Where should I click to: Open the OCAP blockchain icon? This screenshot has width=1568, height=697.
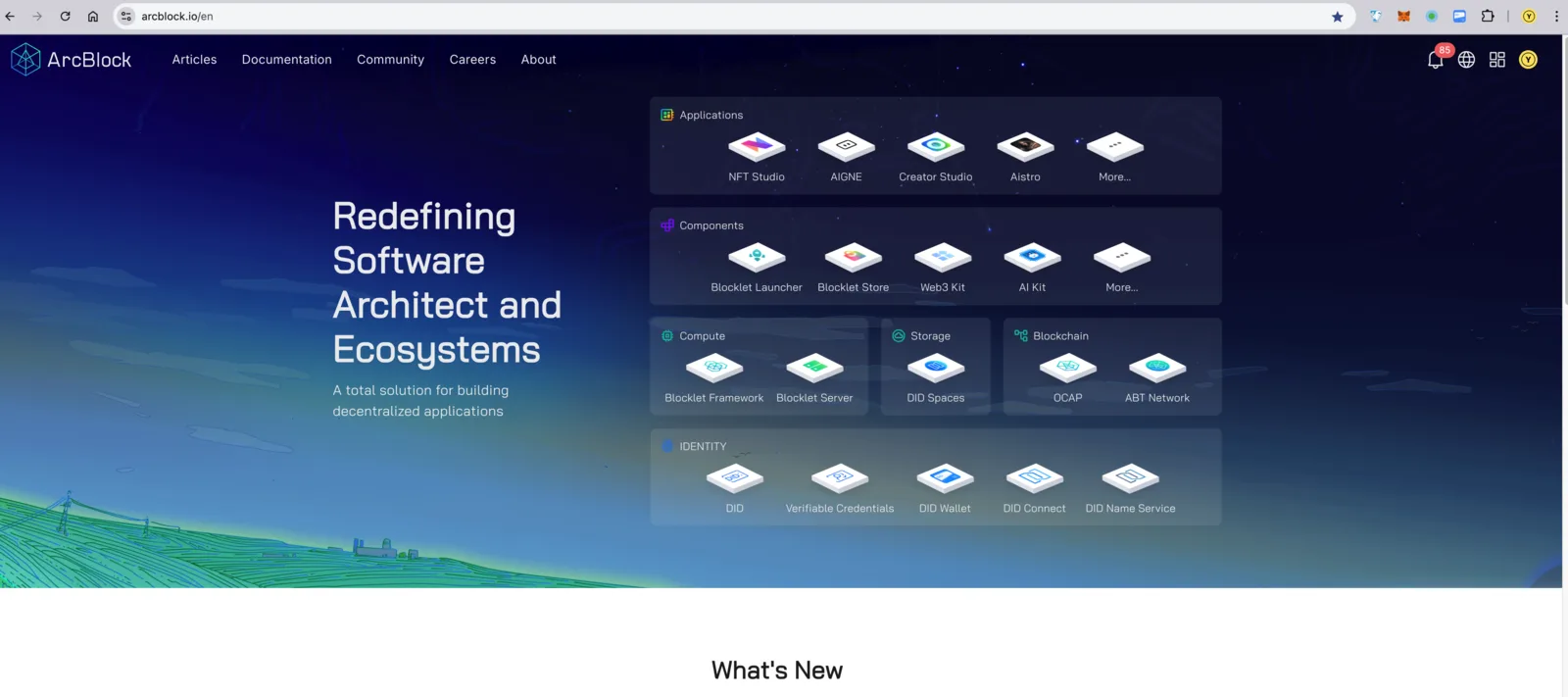(x=1068, y=369)
